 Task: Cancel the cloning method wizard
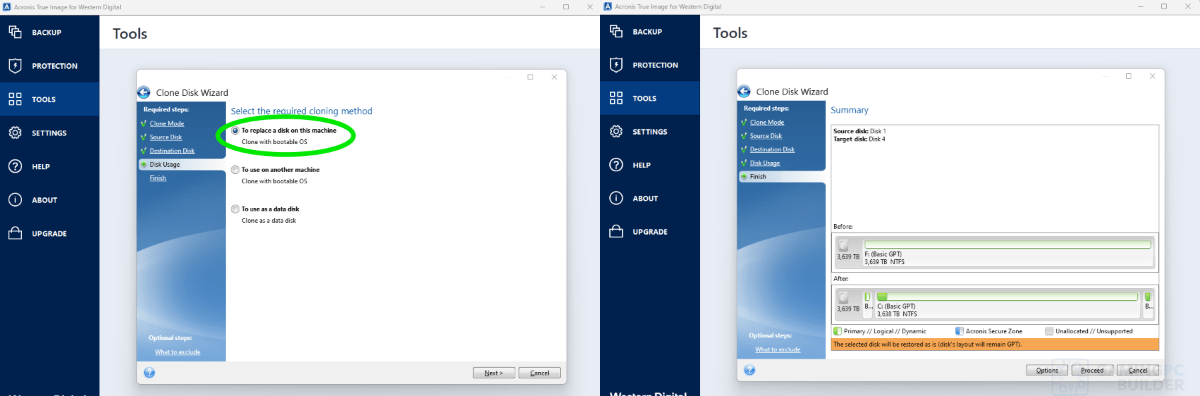point(539,372)
